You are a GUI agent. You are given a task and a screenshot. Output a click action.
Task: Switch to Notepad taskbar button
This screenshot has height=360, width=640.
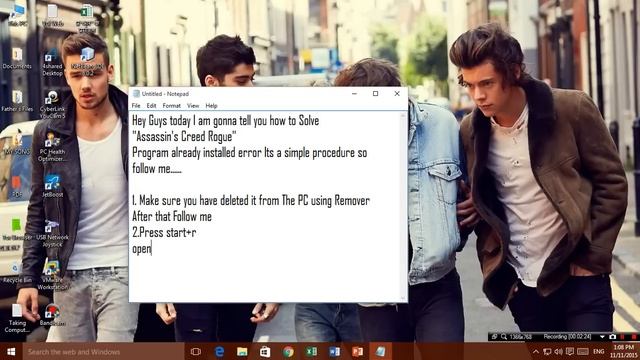pyautogui.click(x=380, y=351)
